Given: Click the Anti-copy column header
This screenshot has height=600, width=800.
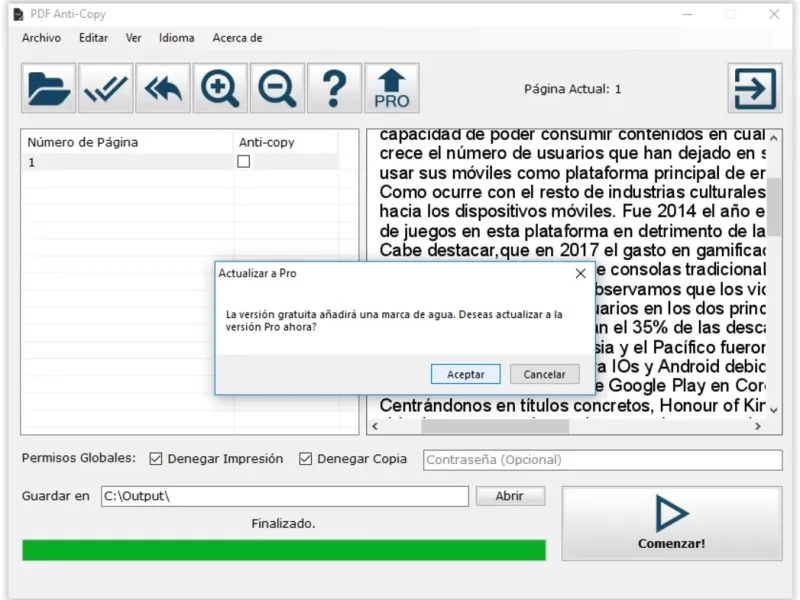Looking at the screenshot, I should (286, 142).
